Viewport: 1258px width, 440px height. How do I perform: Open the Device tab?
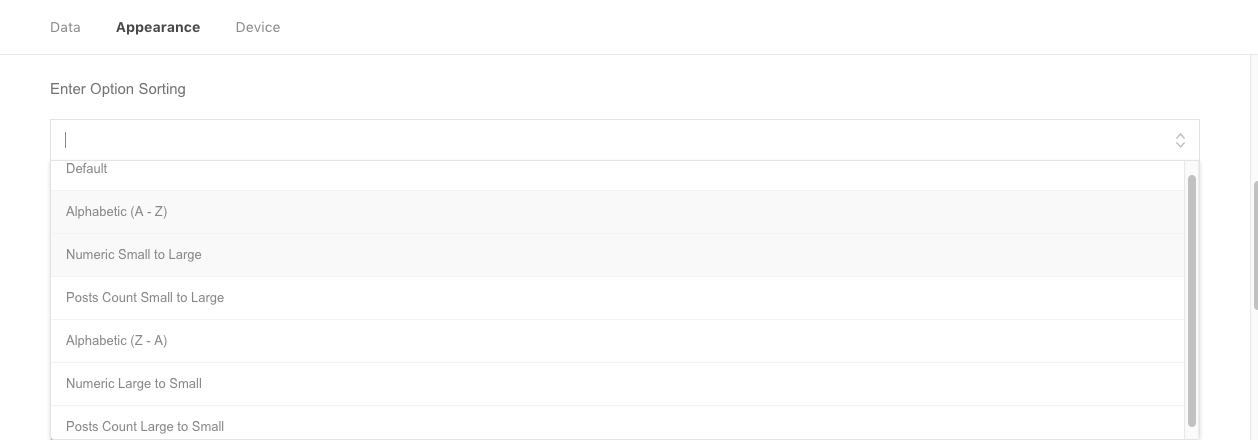pos(258,27)
